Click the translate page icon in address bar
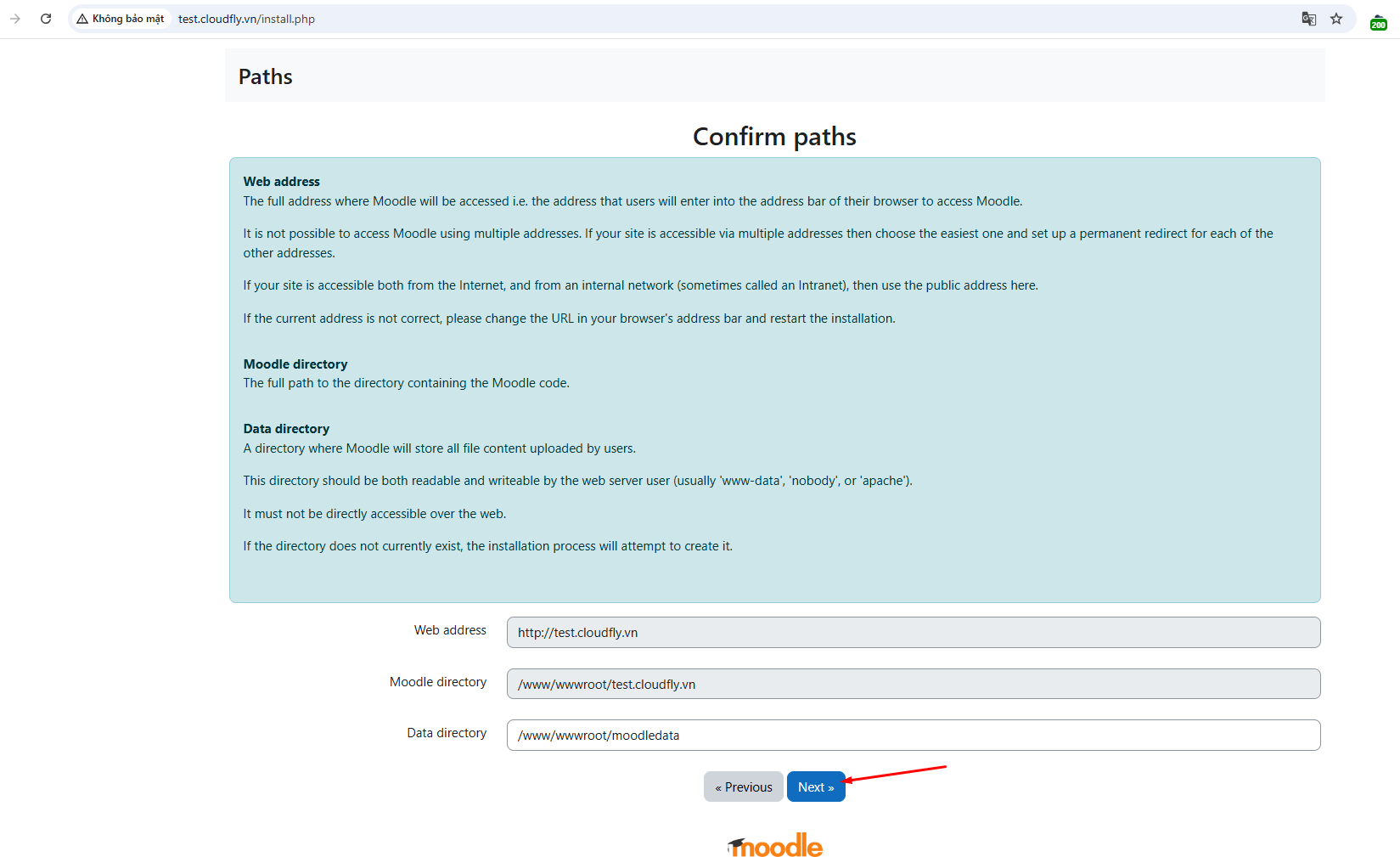Image resolution: width=1400 pixels, height=857 pixels. pyautogui.click(x=1308, y=19)
